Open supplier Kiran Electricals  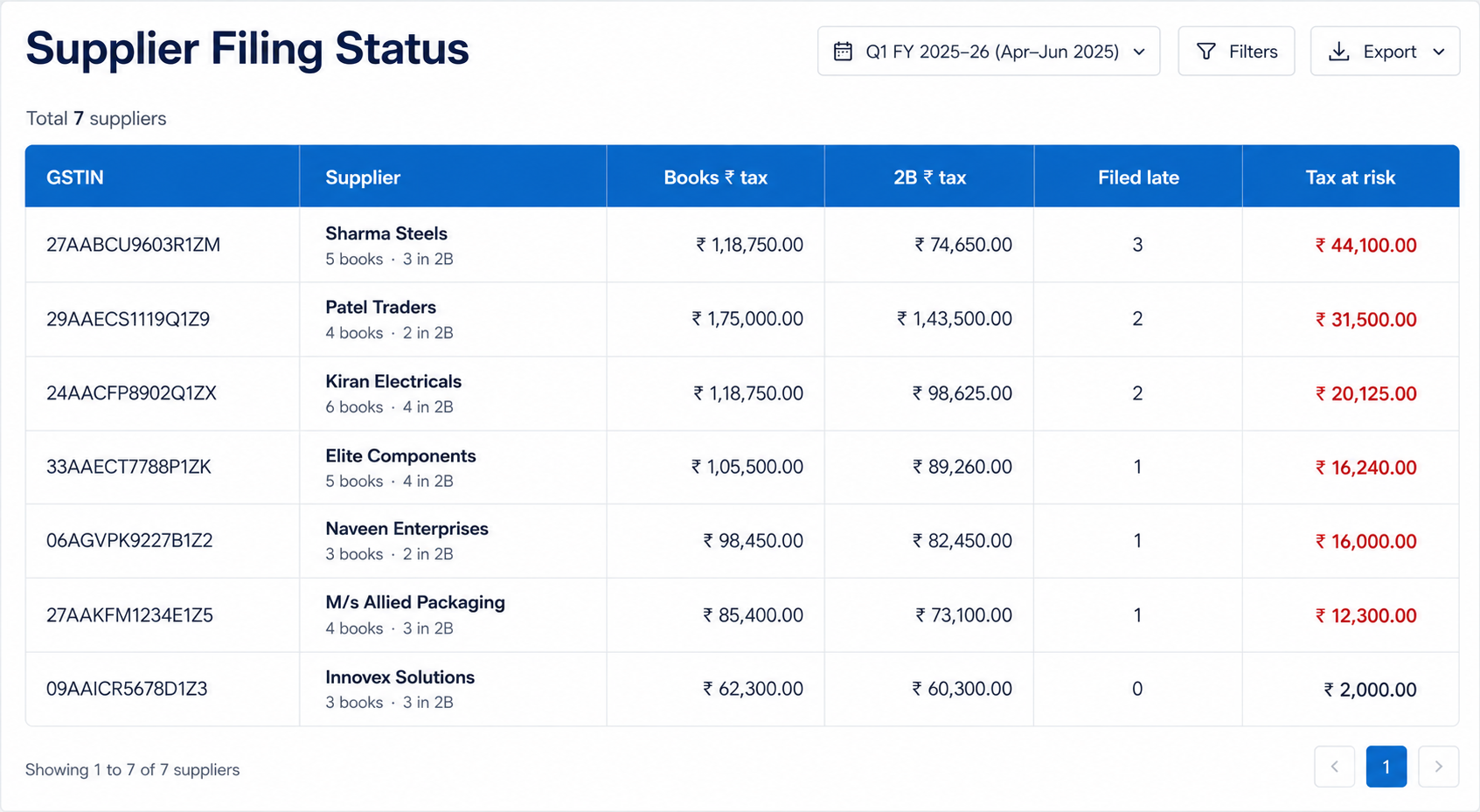(x=393, y=381)
